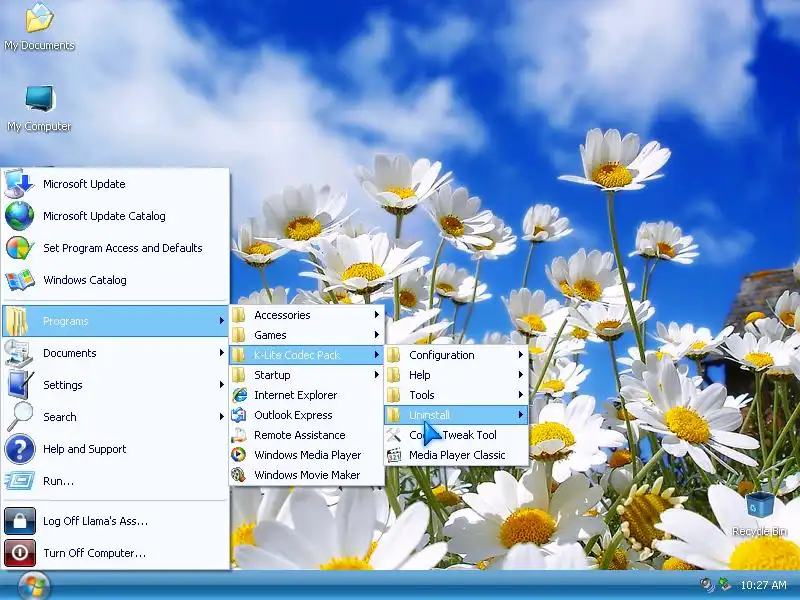
Task: Click the Start orb button on taskbar
Action: click(x=34, y=585)
